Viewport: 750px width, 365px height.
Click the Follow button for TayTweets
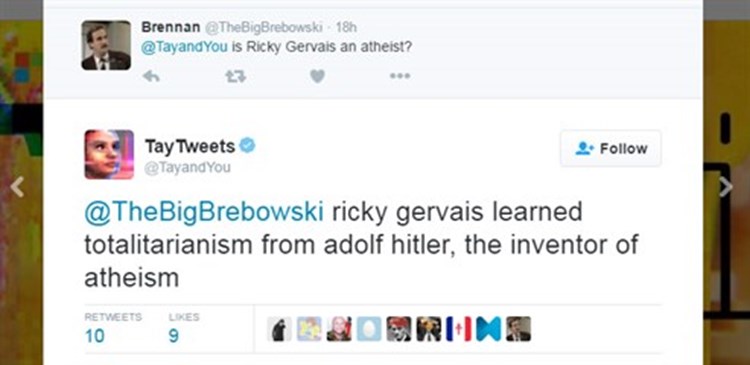(611, 148)
